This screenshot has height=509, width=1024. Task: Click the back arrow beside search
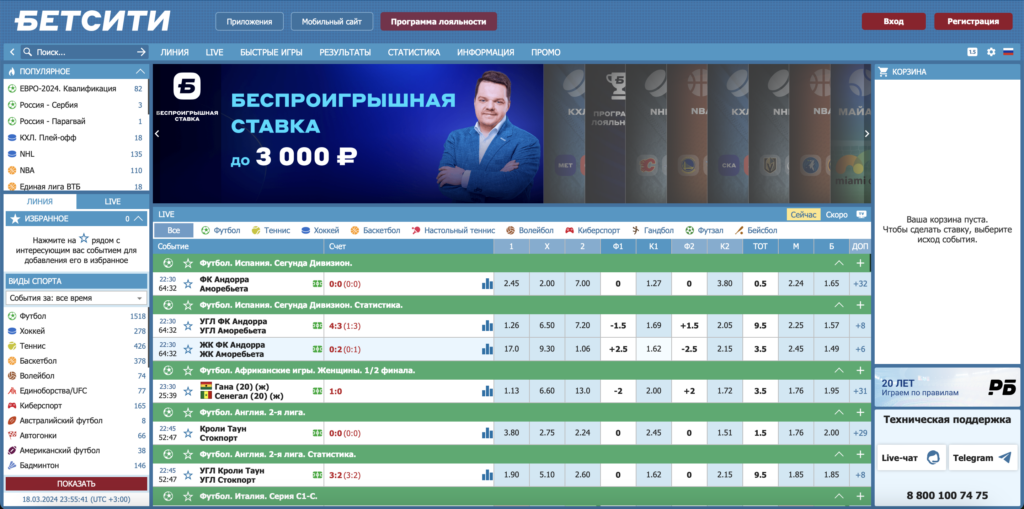point(12,52)
